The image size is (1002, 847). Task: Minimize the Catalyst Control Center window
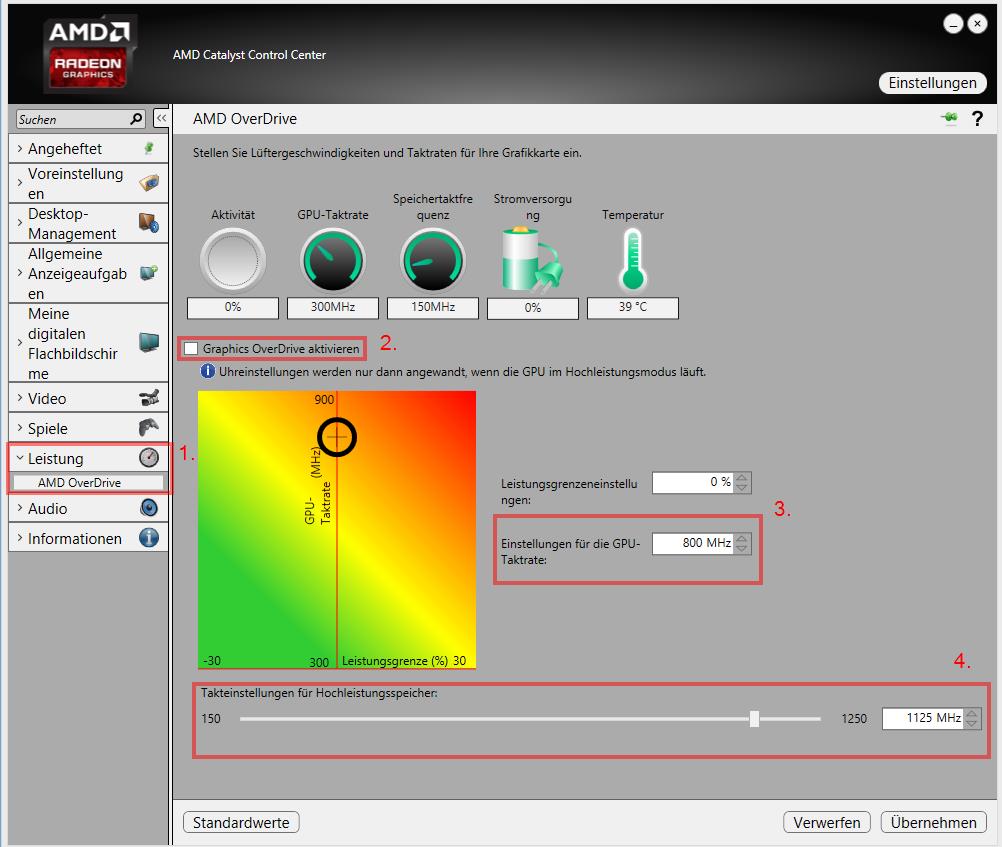coord(953,24)
